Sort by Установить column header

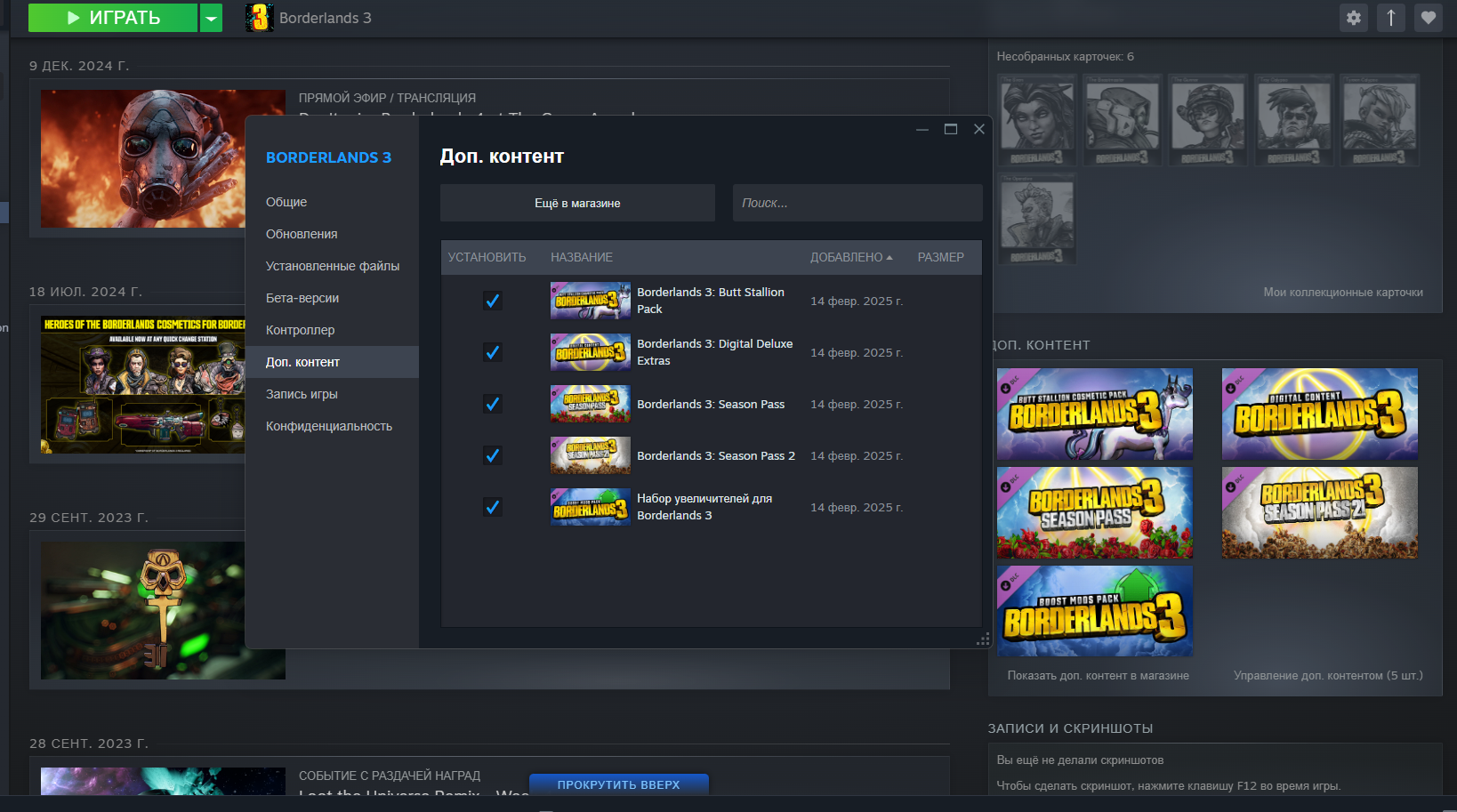[x=487, y=257]
